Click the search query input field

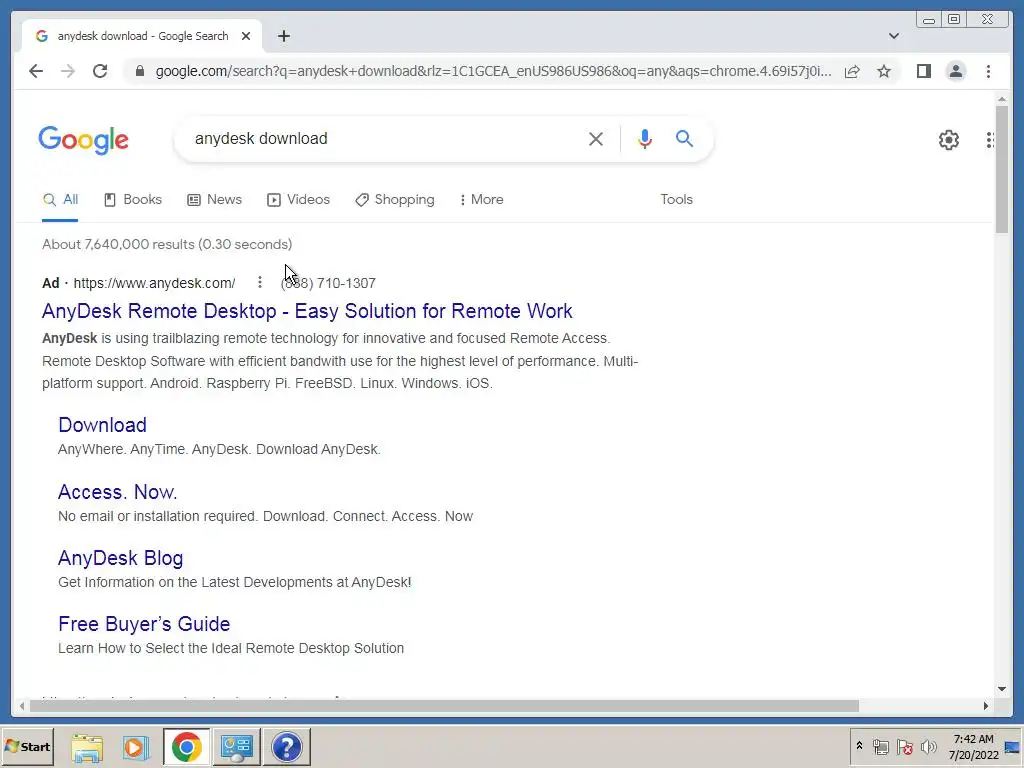[x=385, y=138]
